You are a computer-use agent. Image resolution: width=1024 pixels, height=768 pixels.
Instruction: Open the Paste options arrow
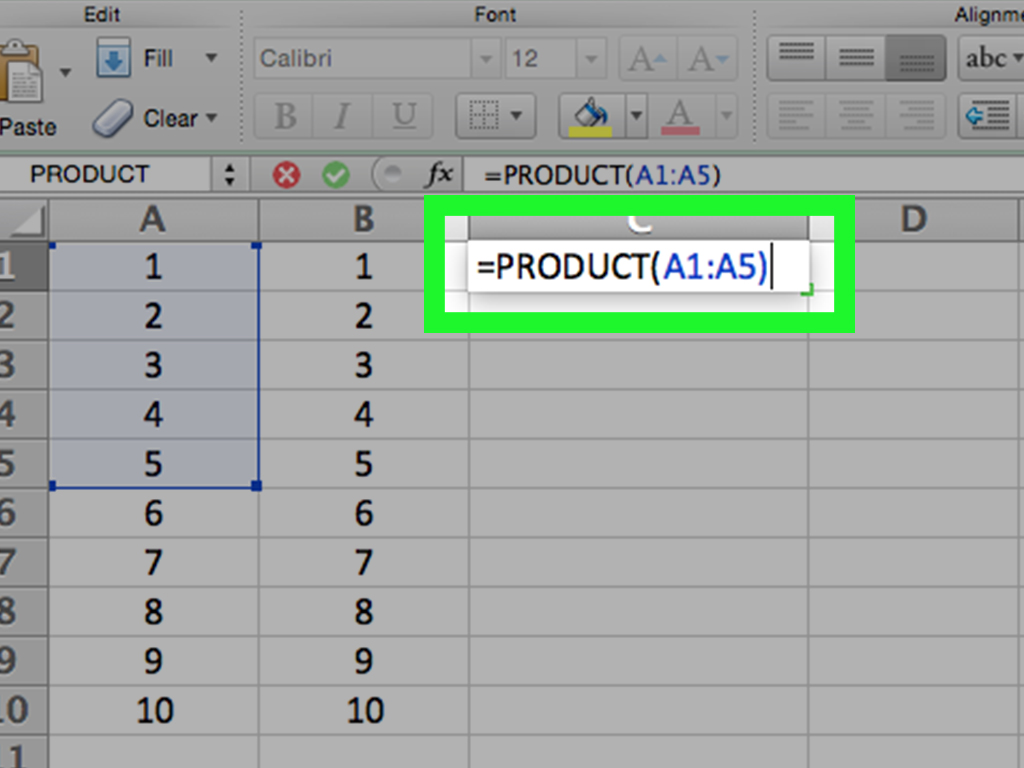click(x=65, y=72)
